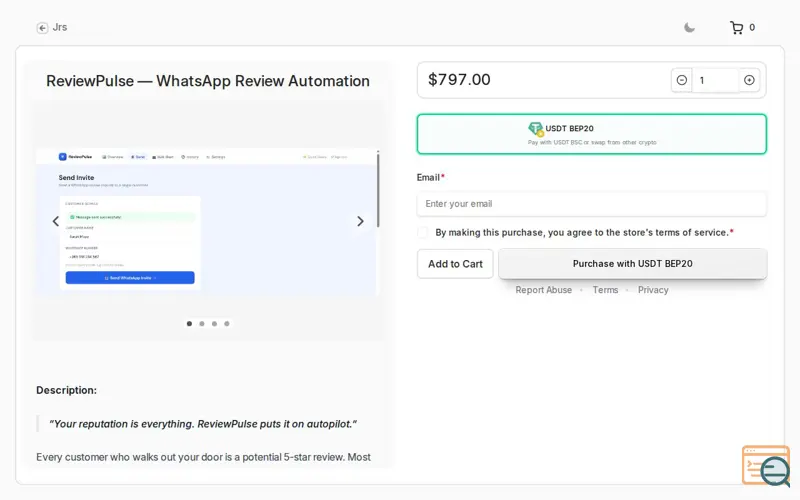Open Report Abuse link
Image resolution: width=800 pixels, height=500 pixels.
click(x=543, y=290)
